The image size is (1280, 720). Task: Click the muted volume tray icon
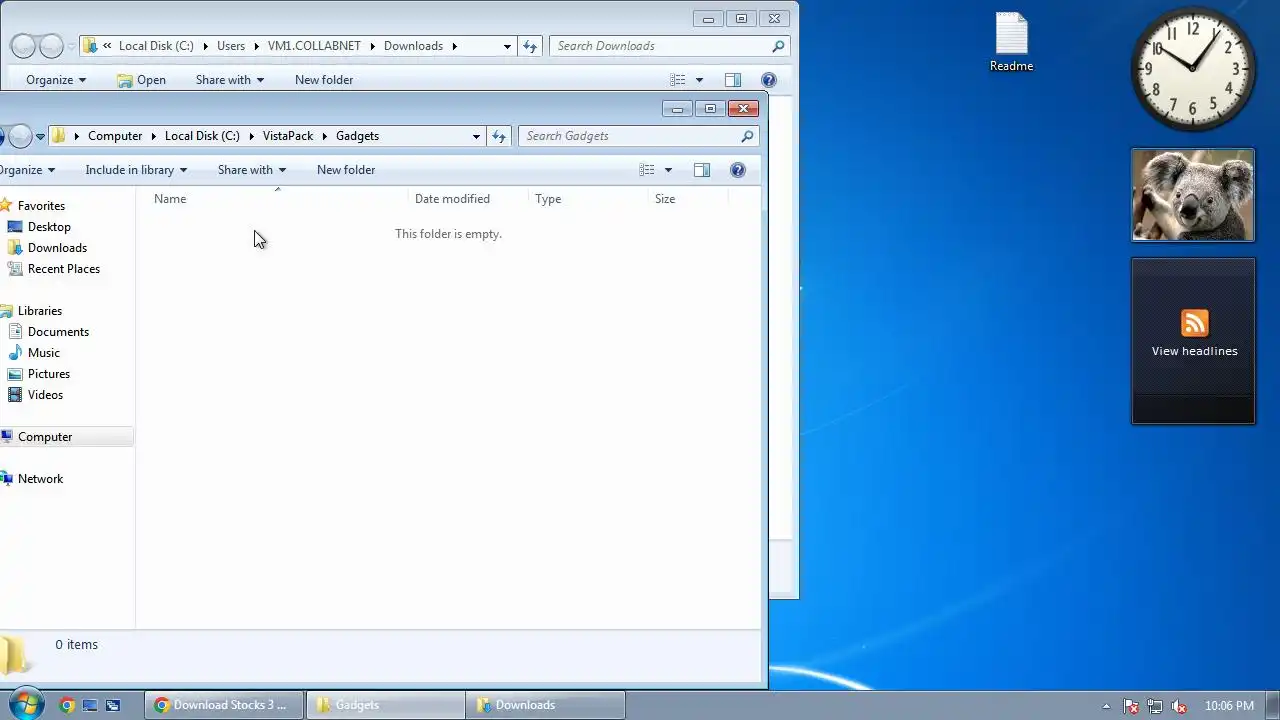1179,706
